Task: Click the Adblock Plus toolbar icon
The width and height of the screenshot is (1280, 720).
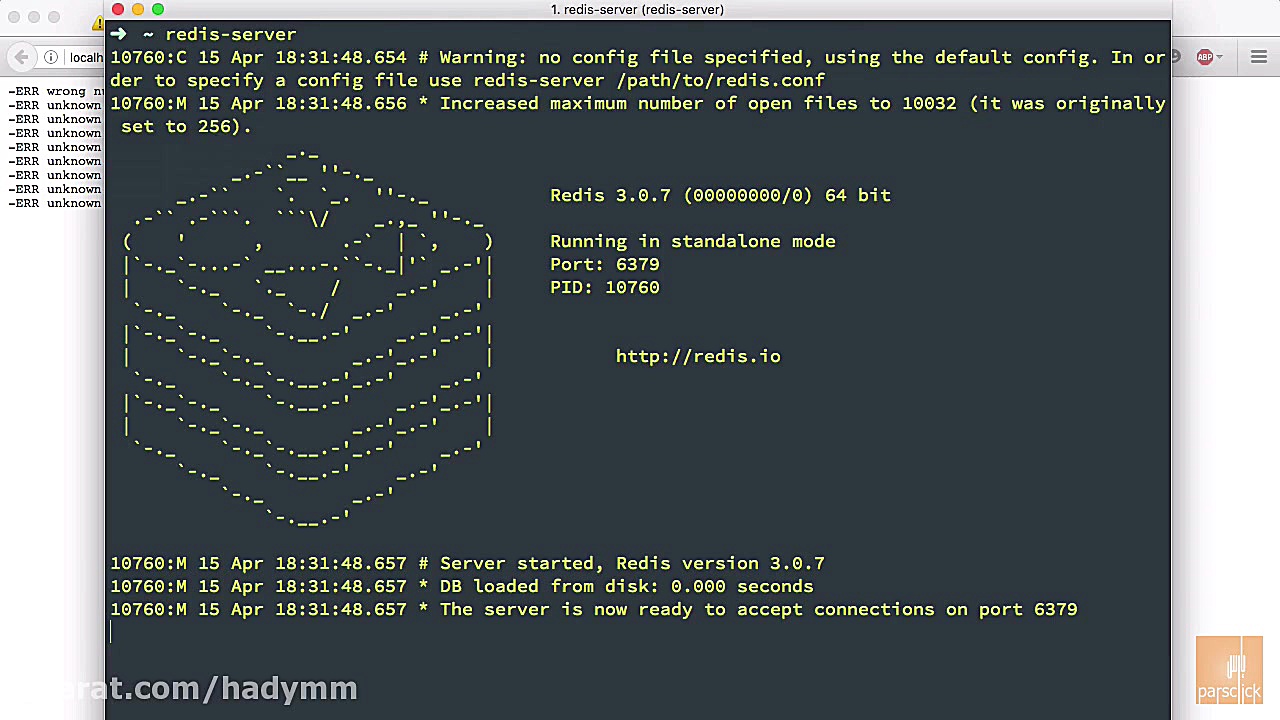Action: tap(1205, 57)
